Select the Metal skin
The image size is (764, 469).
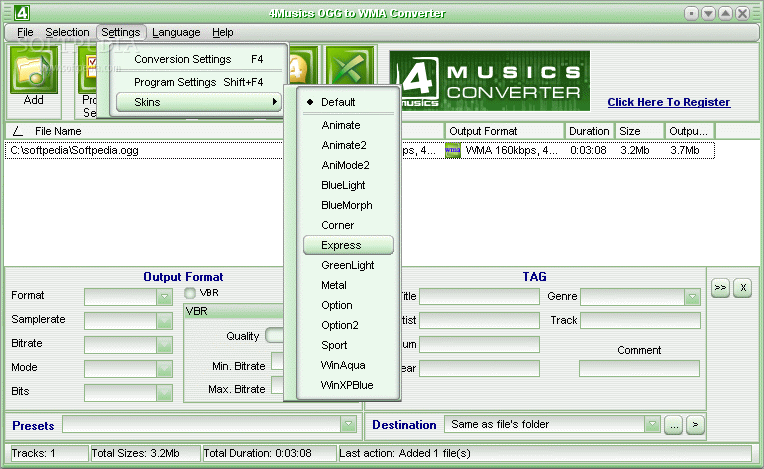click(348, 285)
